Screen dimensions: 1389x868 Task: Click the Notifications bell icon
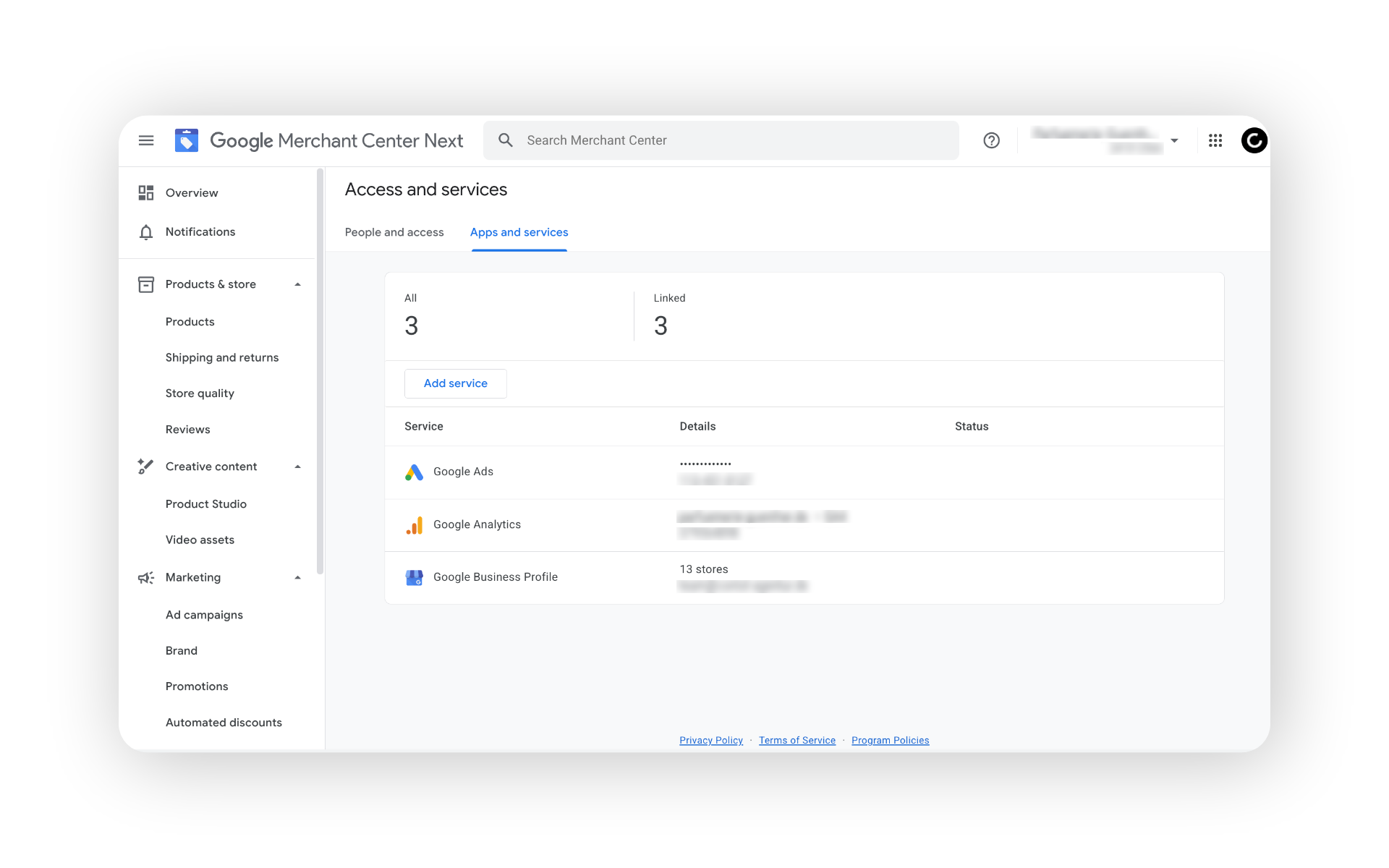146,232
